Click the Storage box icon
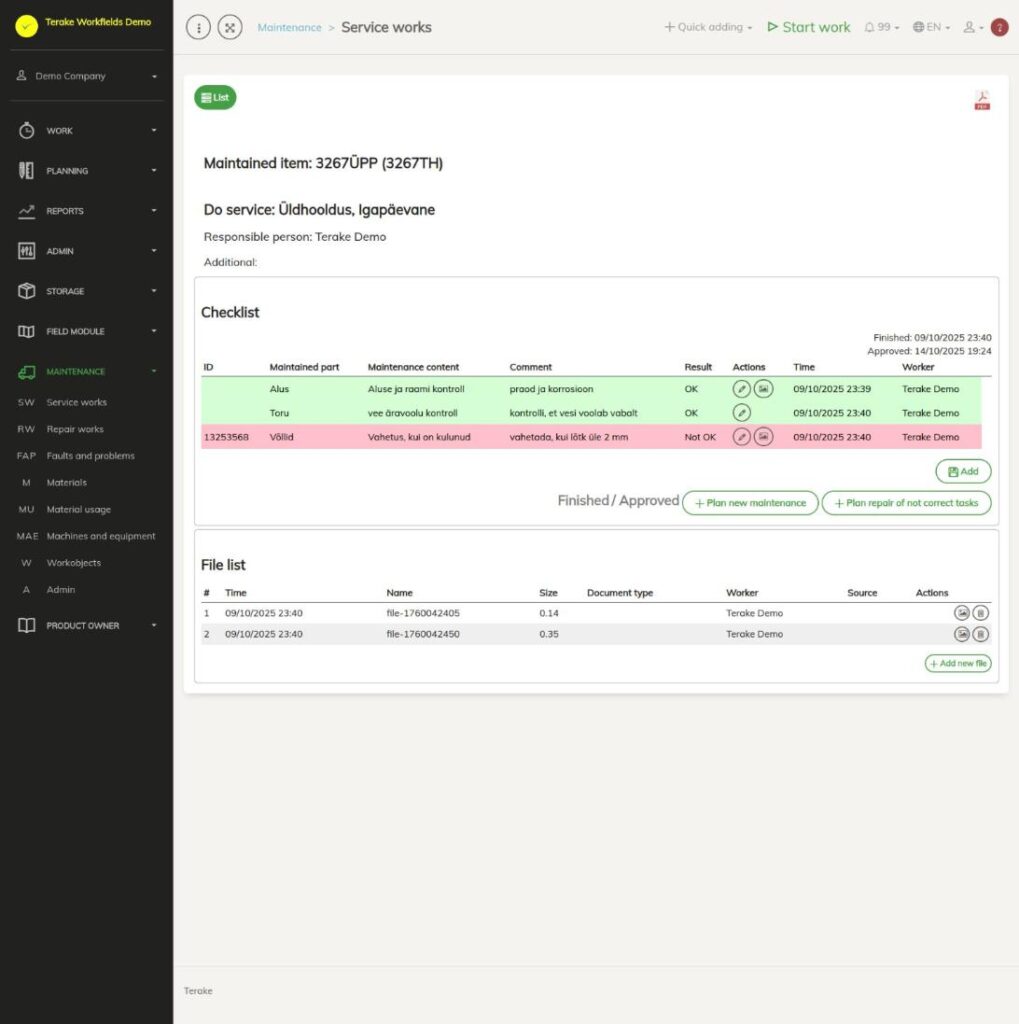 [x=26, y=291]
